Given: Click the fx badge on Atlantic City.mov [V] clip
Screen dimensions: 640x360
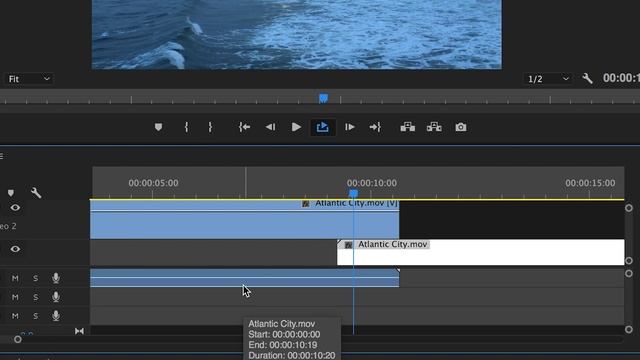Looking at the screenshot, I should pos(306,204).
